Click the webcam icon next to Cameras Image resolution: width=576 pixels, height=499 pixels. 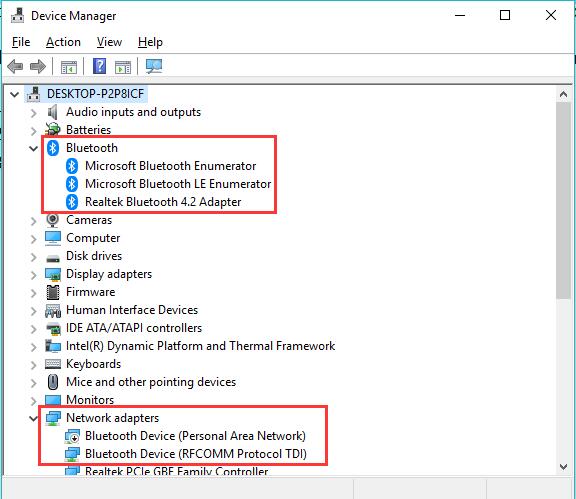(x=53, y=220)
